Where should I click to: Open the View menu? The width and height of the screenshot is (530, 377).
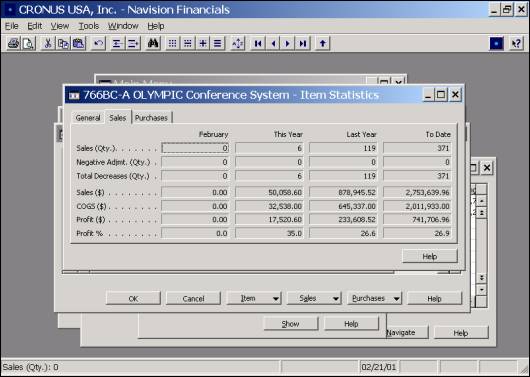point(60,26)
